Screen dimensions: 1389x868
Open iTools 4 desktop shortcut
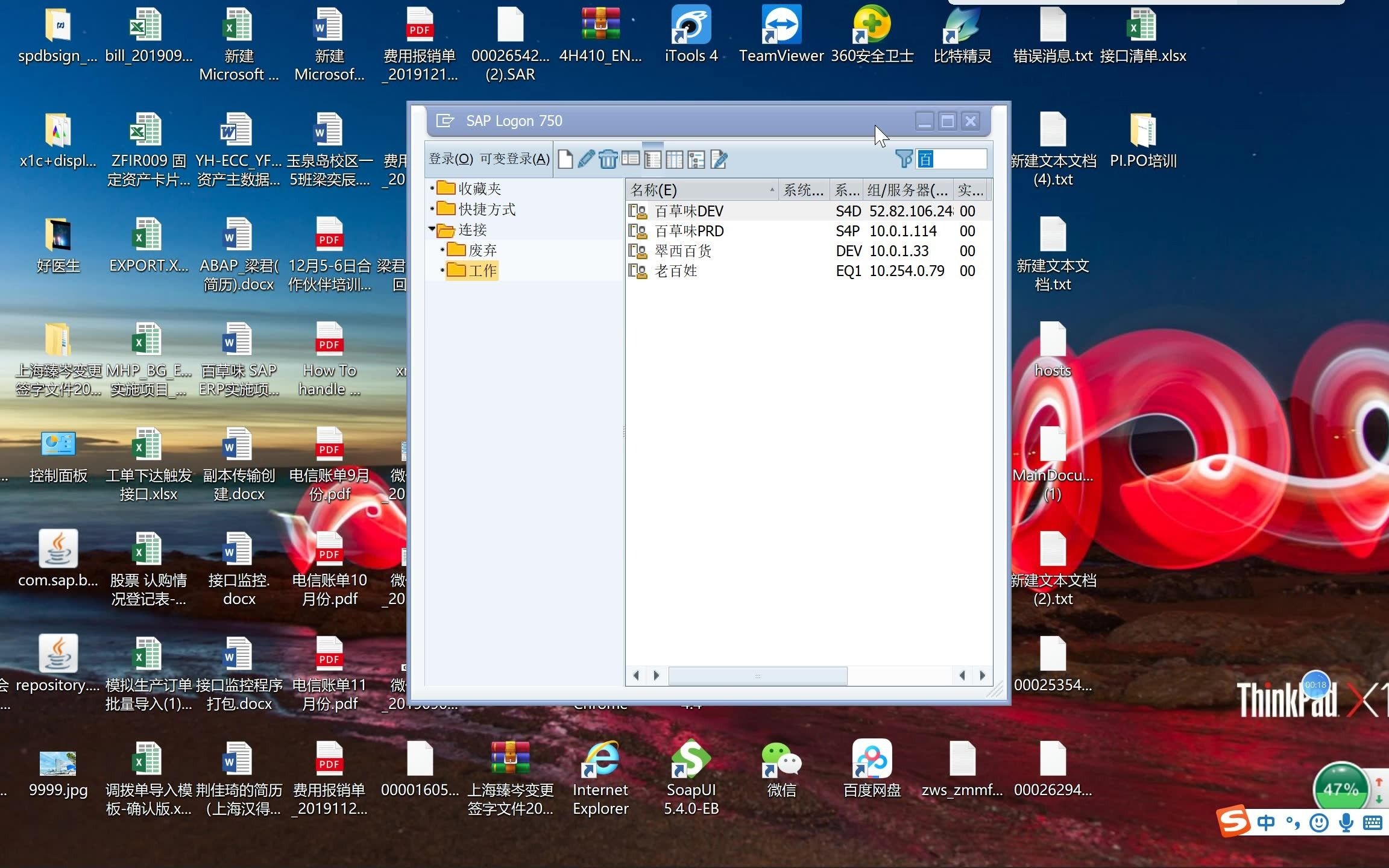691,35
